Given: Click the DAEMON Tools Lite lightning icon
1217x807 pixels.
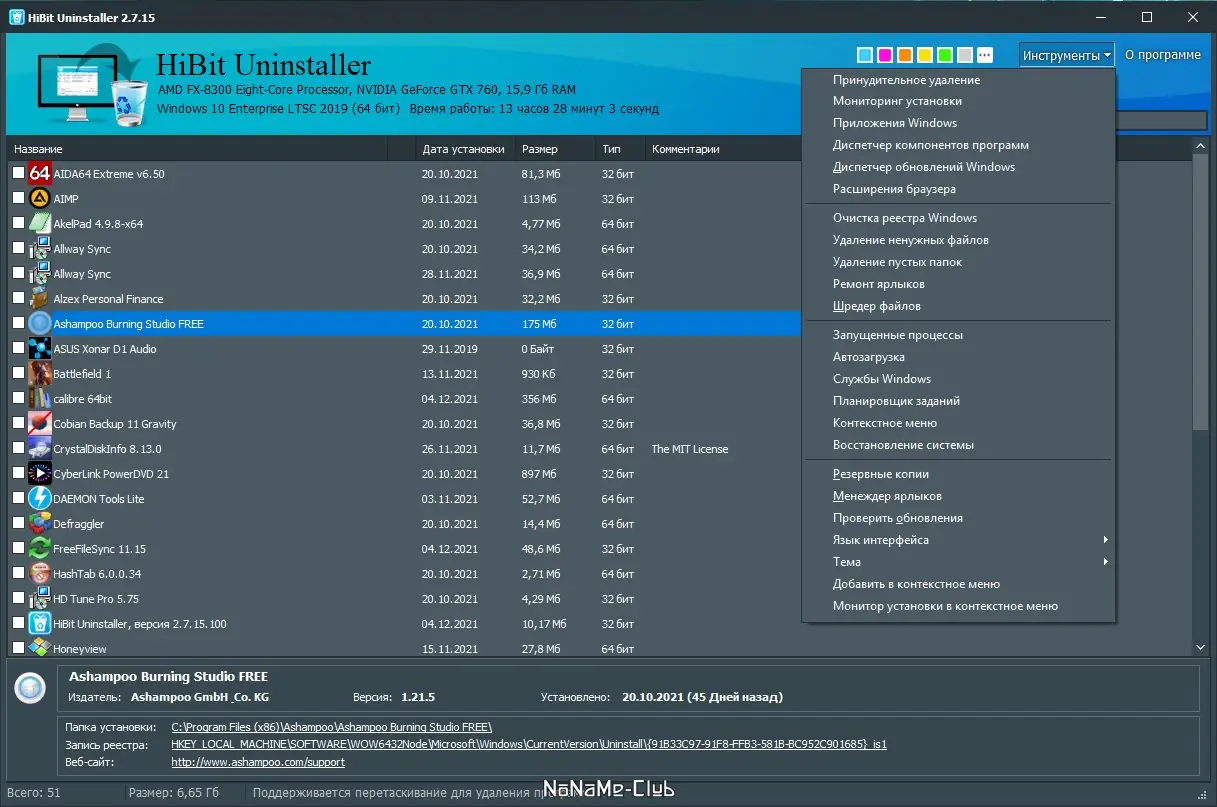Looking at the screenshot, I should pyautogui.click(x=40, y=498).
